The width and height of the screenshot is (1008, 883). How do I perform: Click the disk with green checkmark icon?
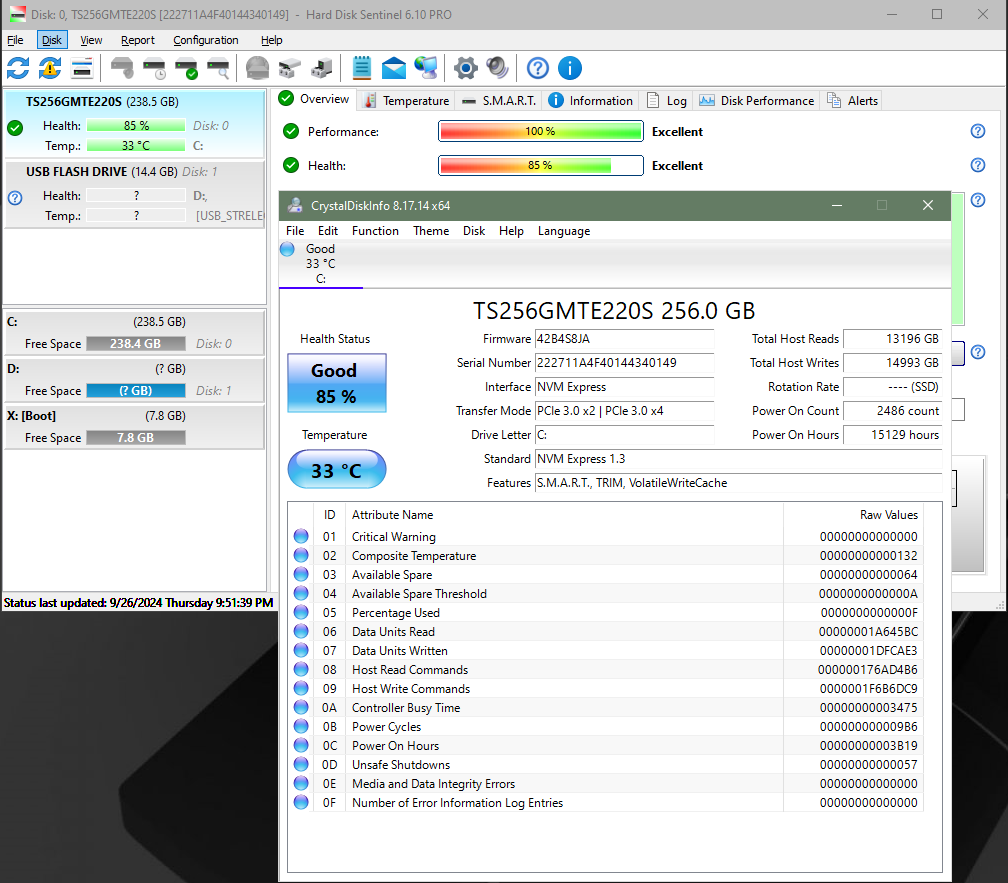click(x=186, y=68)
